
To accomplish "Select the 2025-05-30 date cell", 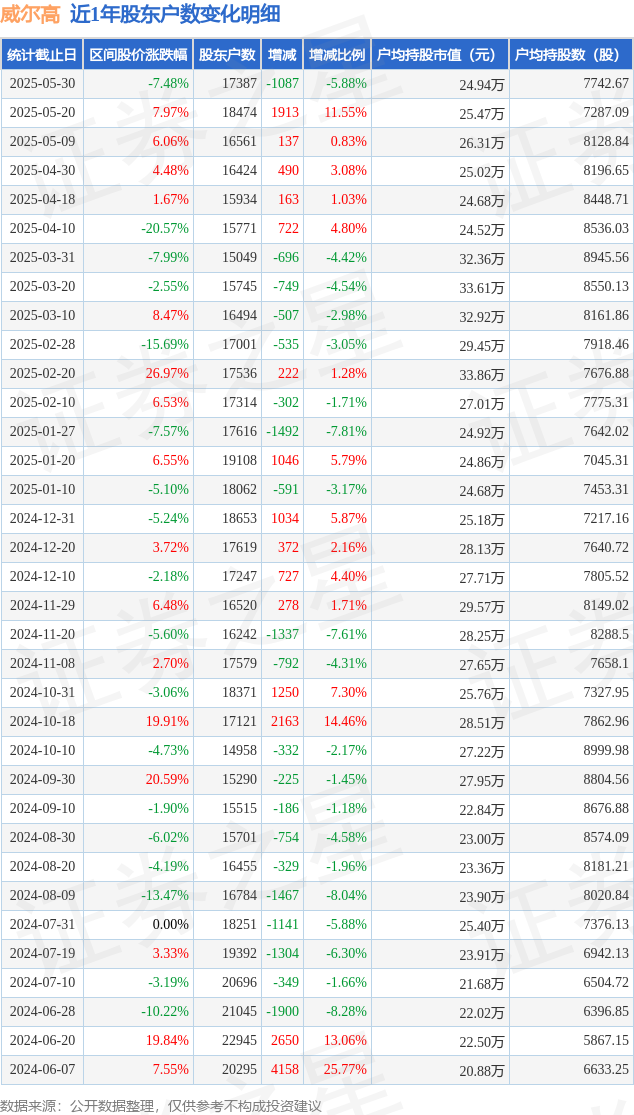I will pyautogui.click(x=42, y=84).
